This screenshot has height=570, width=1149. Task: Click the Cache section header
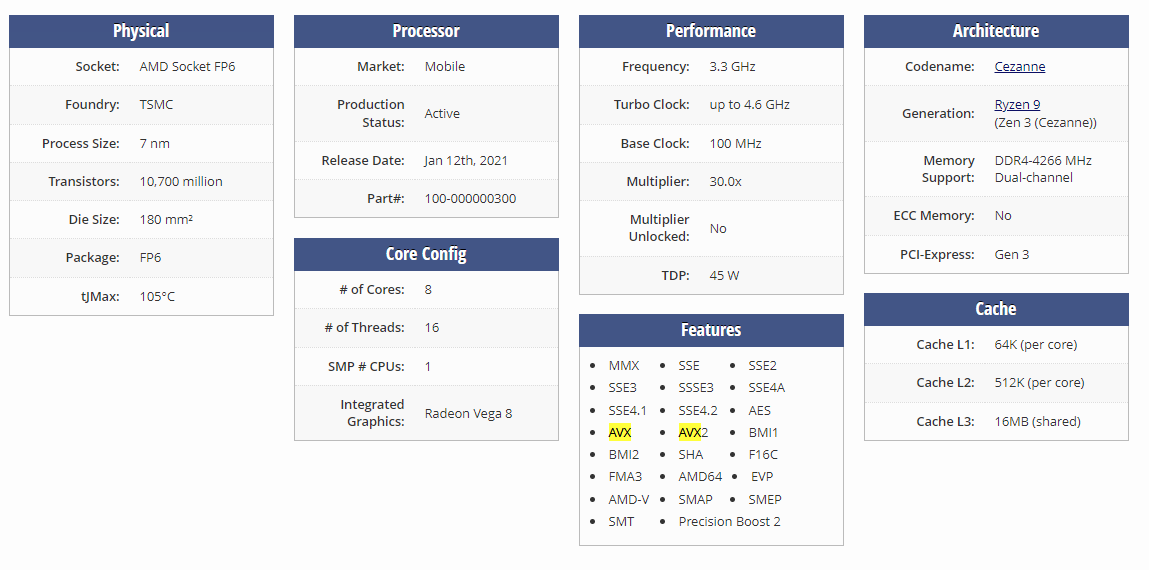tap(996, 309)
